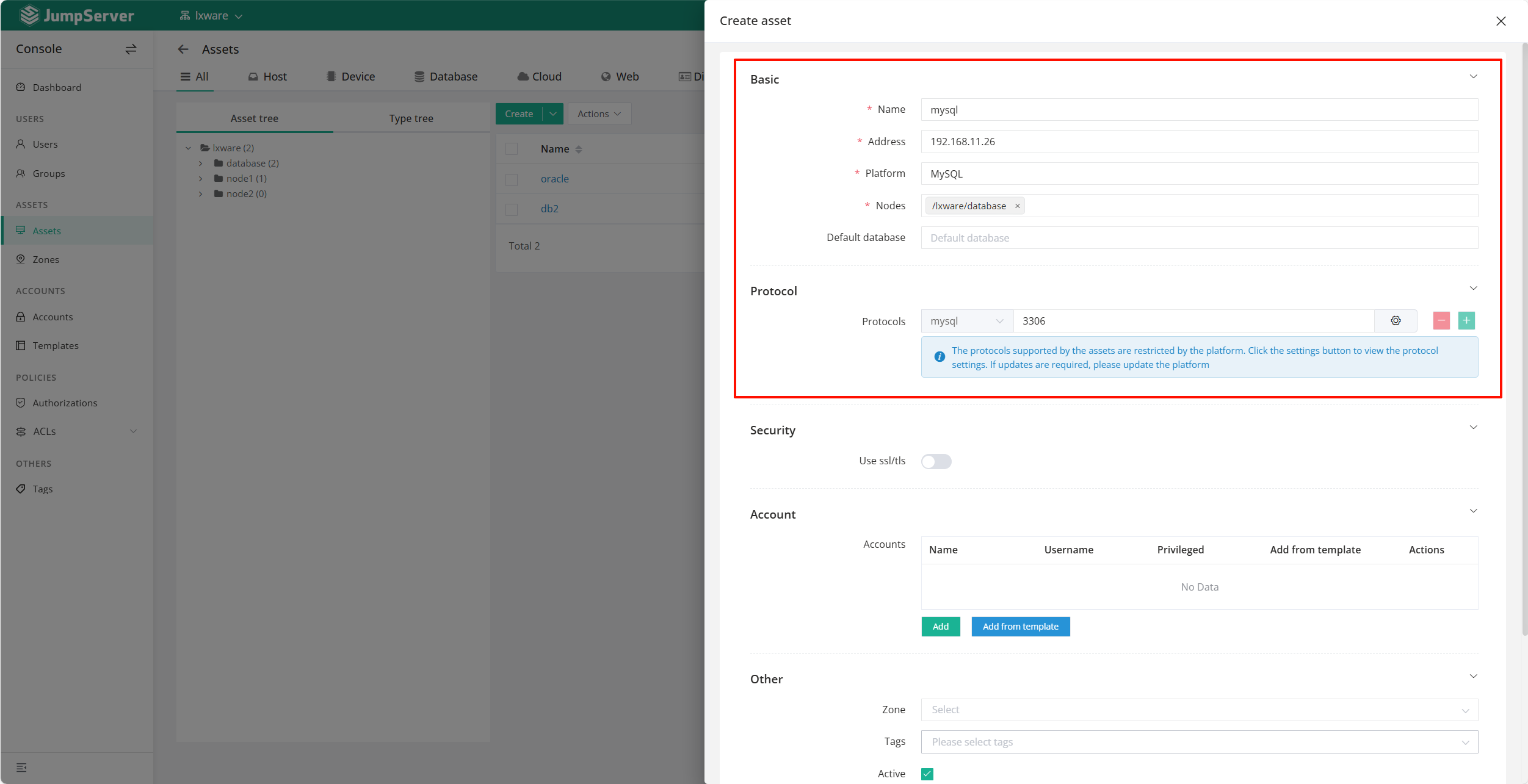1528x784 pixels.
Task: Select the oracle asset row checkbox
Action: 512,179
